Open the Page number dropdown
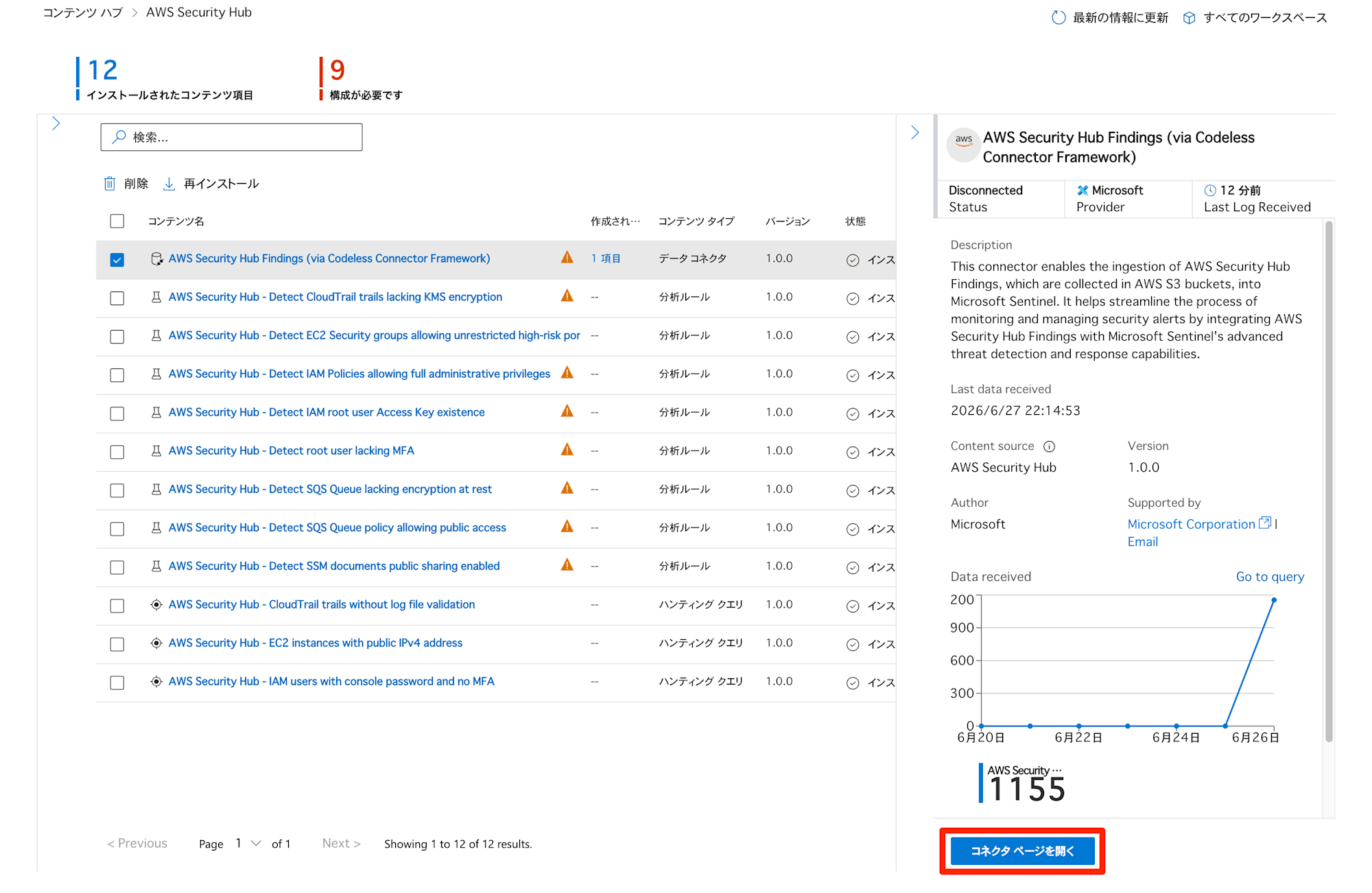 248,843
